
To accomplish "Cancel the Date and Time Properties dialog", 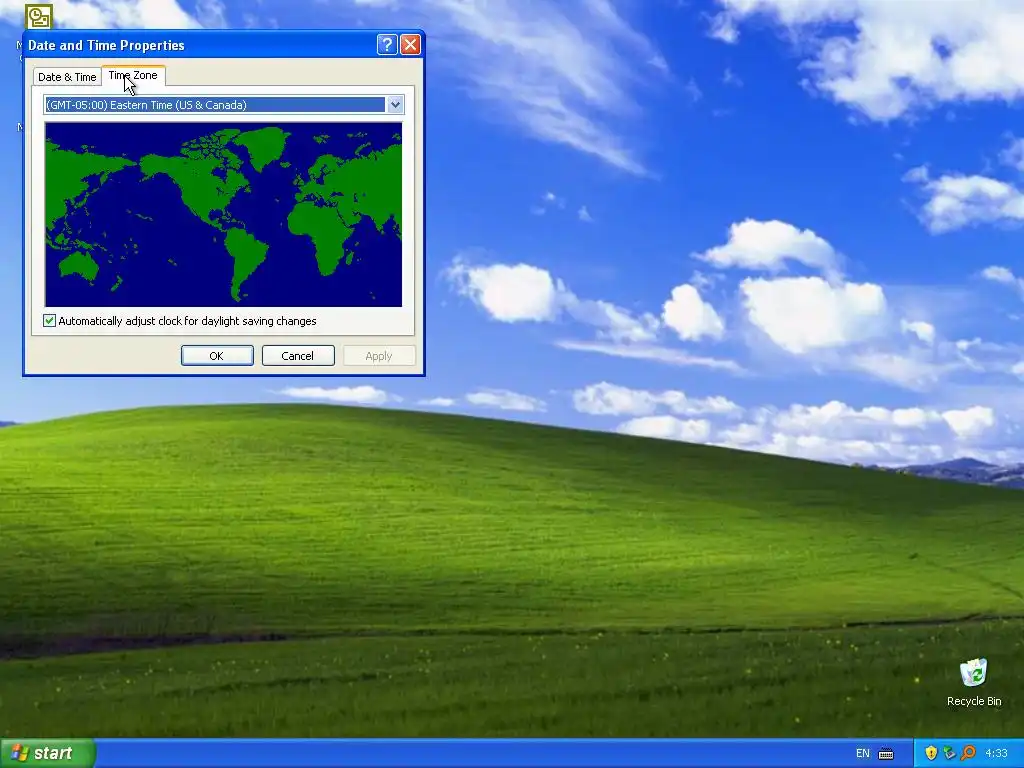I will pos(298,356).
